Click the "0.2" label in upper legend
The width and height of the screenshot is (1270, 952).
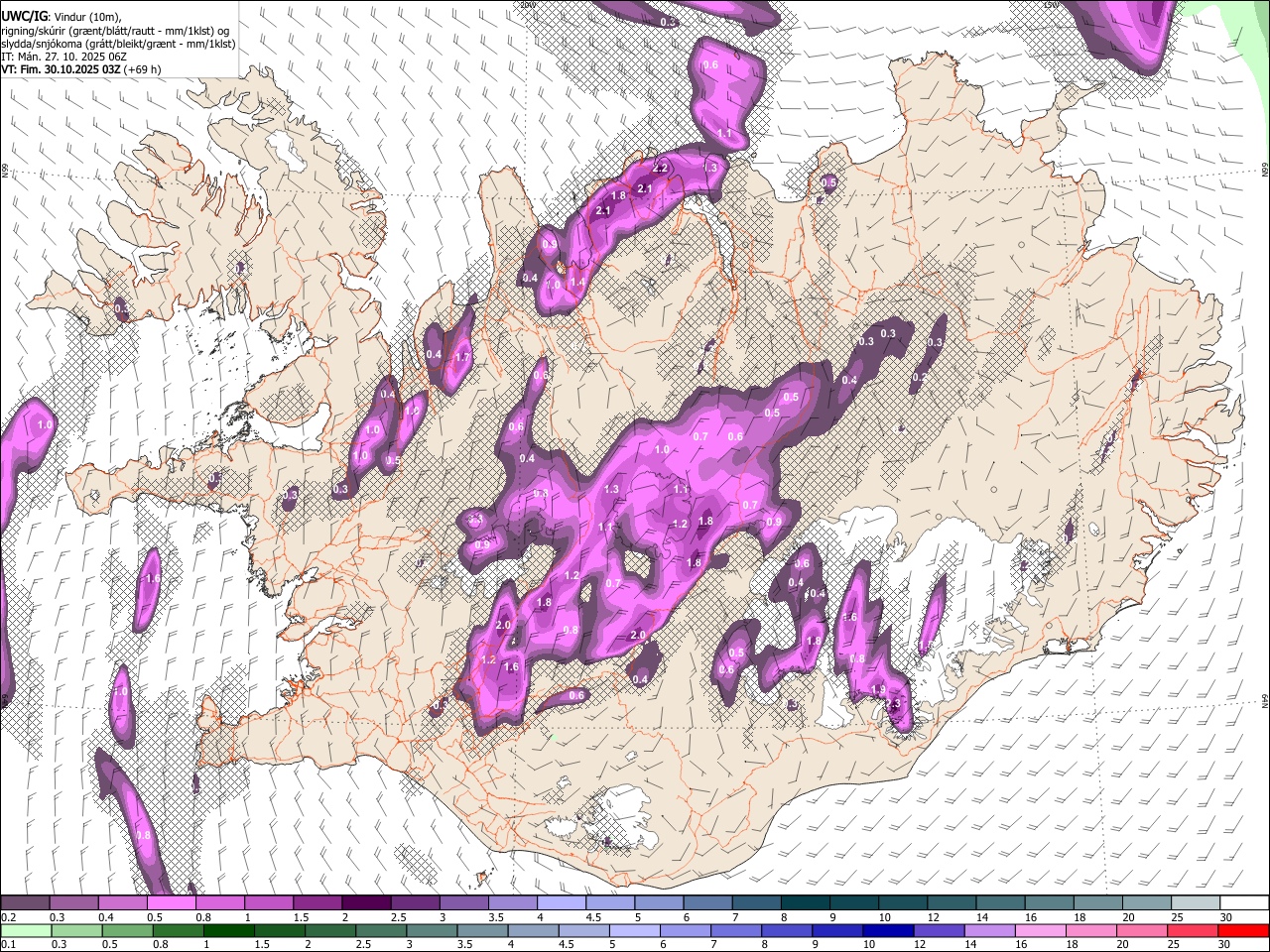click(x=8, y=917)
